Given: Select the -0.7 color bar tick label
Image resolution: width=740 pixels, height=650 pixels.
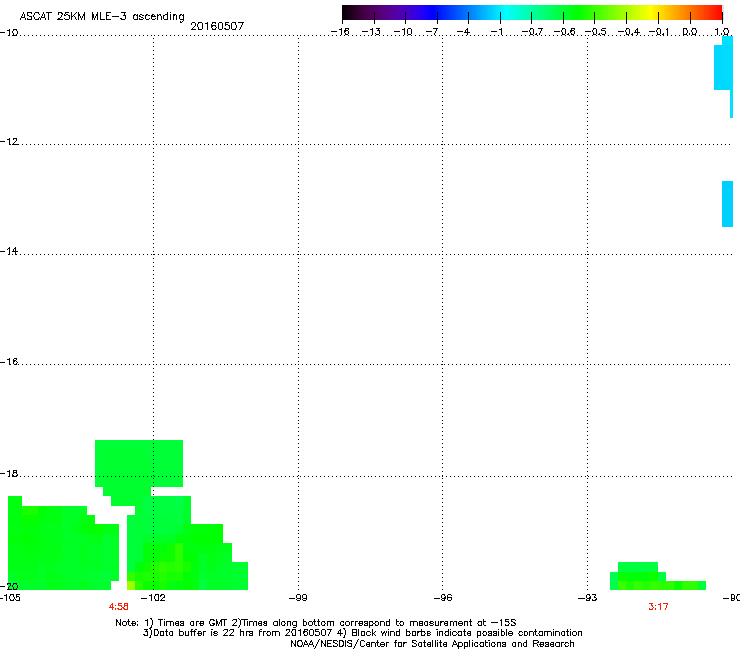Looking at the screenshot, I should pos(532,32).
